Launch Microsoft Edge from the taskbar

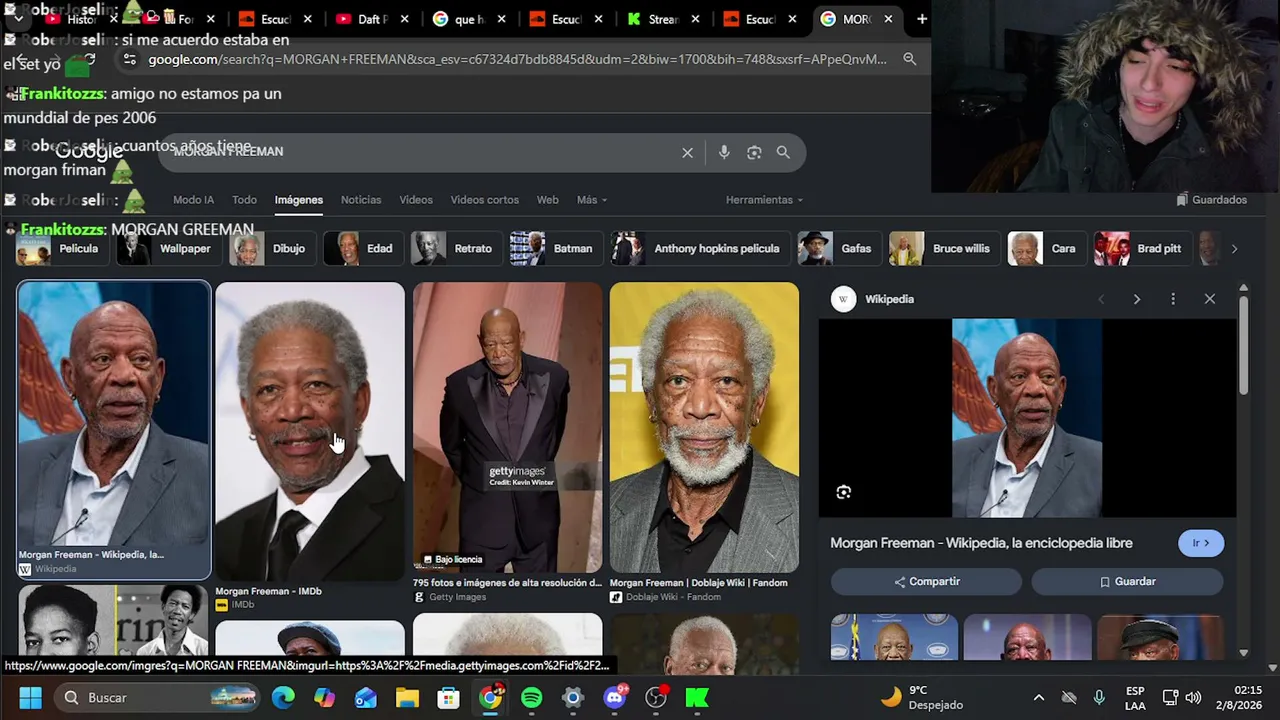(283, 697)
